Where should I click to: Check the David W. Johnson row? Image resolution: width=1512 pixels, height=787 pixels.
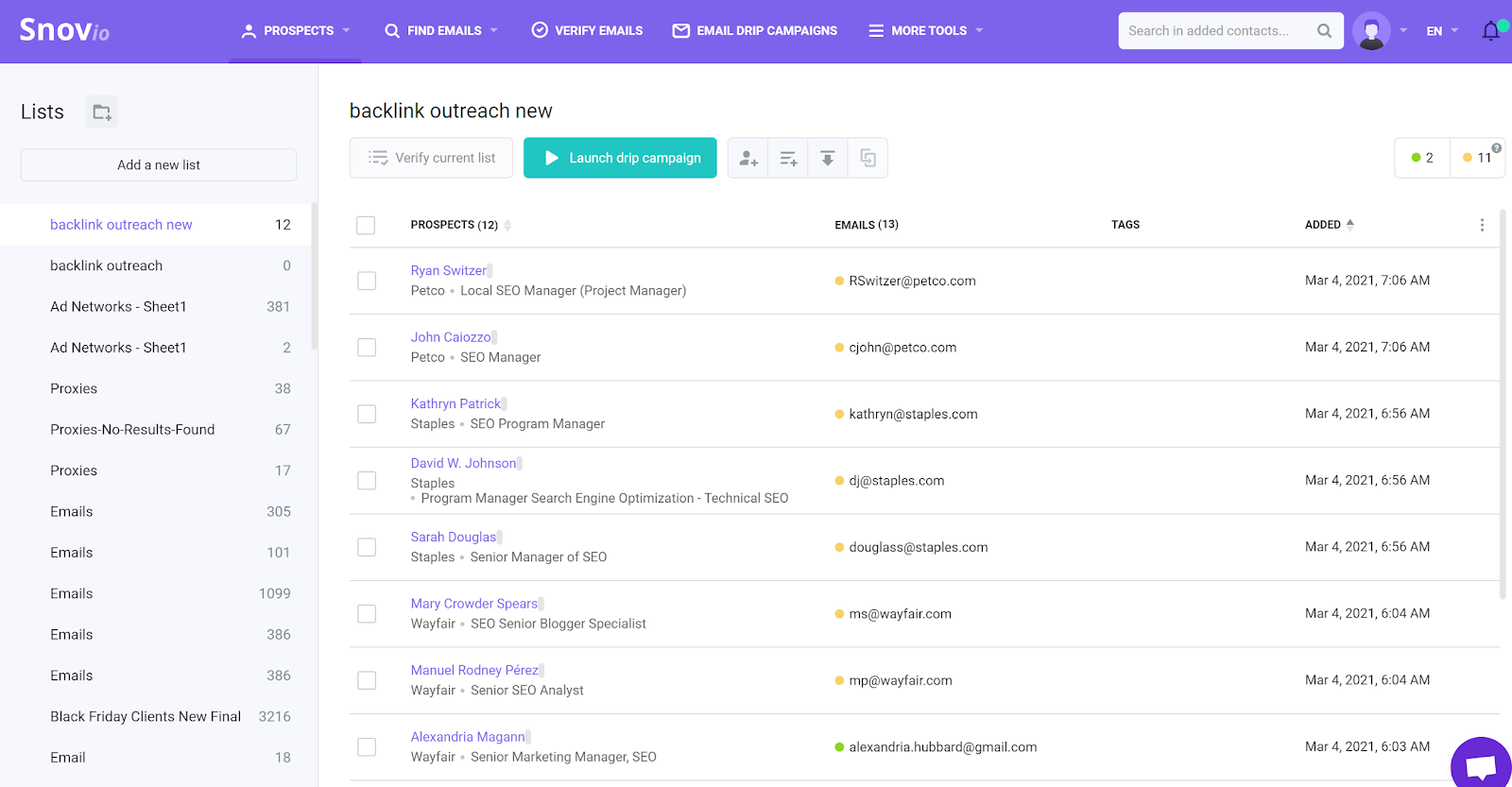[367, 481]
